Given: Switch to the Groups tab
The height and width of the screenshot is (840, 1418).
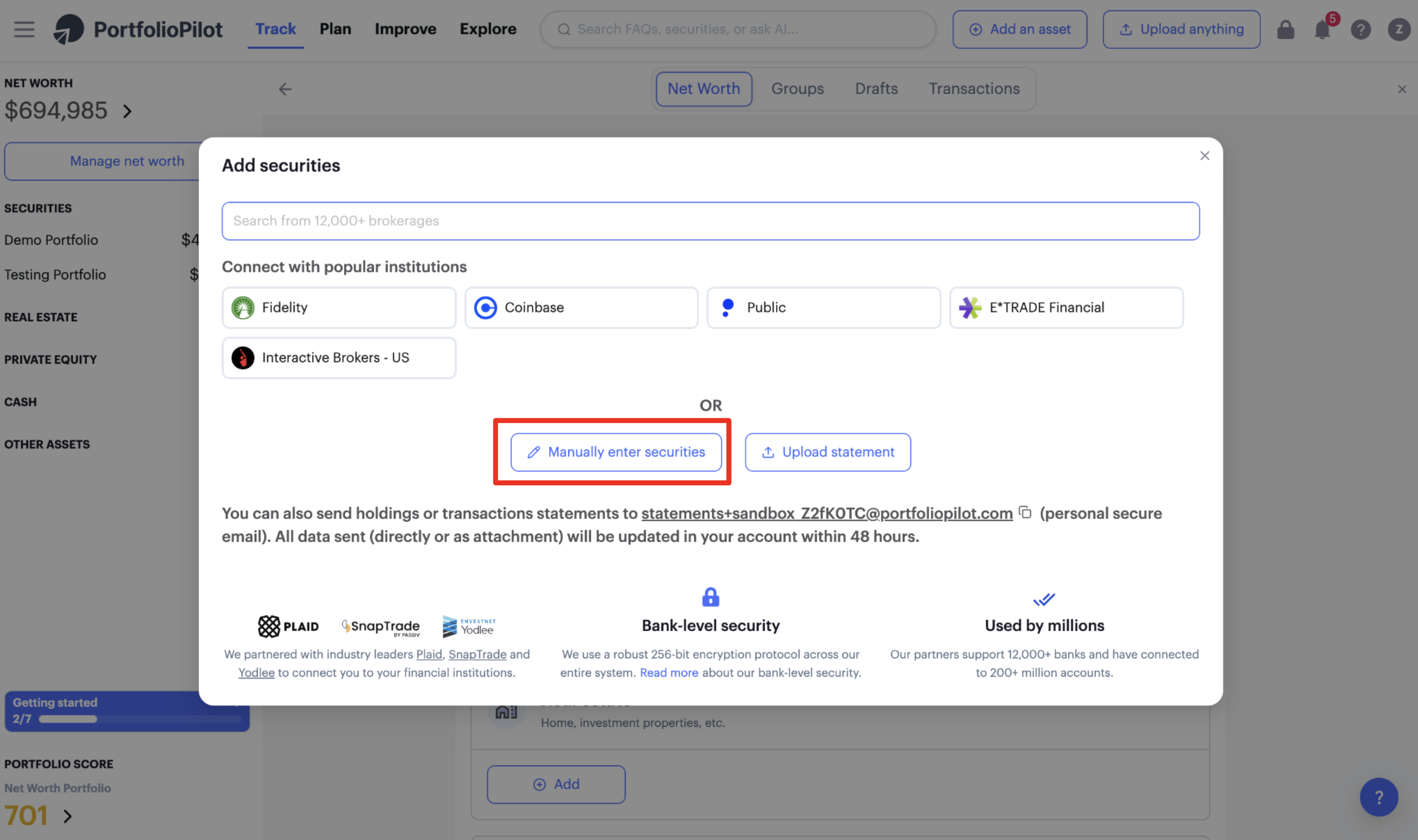Looking at the screenshot, I should pyautogui.click(x=797, y=89).
